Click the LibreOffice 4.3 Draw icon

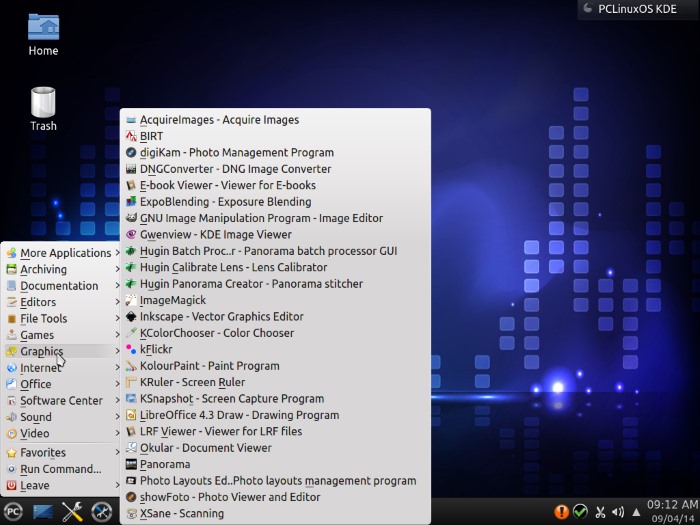point(131,415)
